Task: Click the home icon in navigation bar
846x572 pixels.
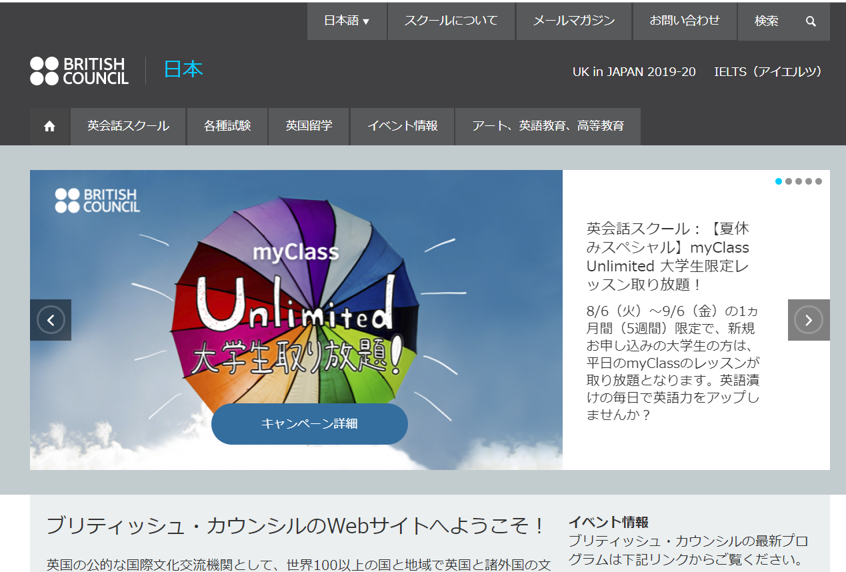Action: coord(50,126)
